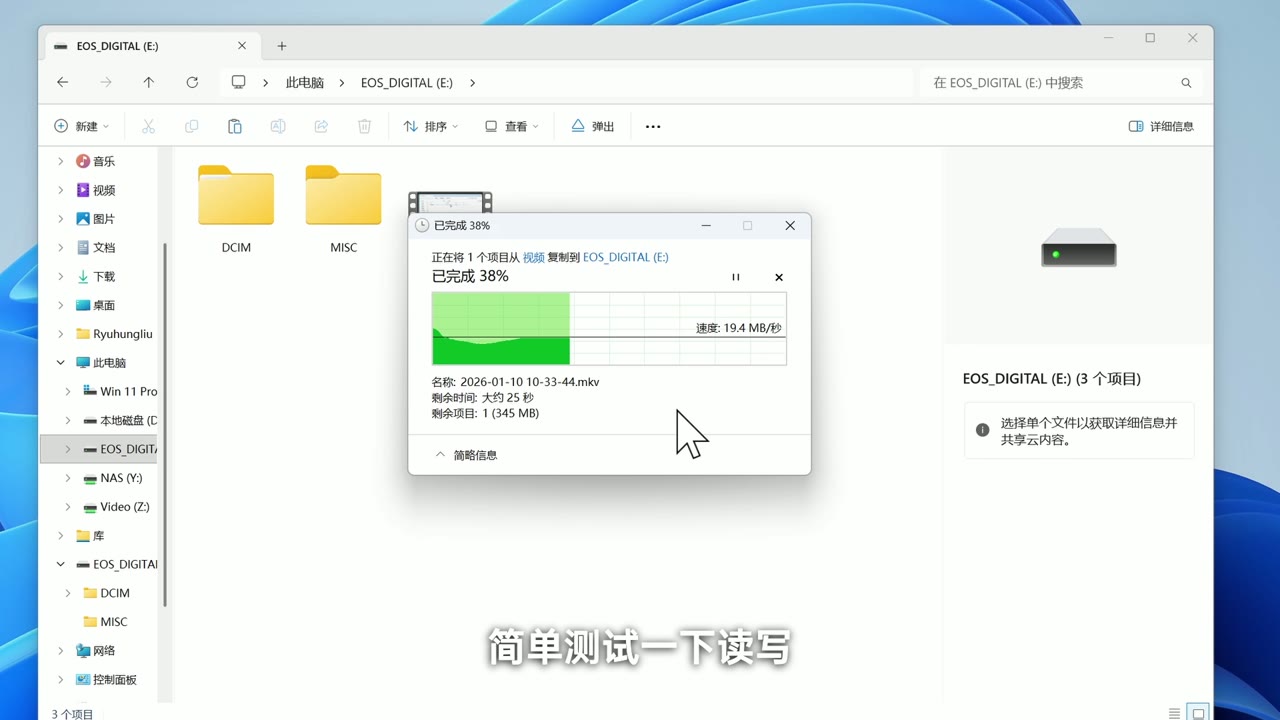Click the cut scissors icon

point(148,126)
